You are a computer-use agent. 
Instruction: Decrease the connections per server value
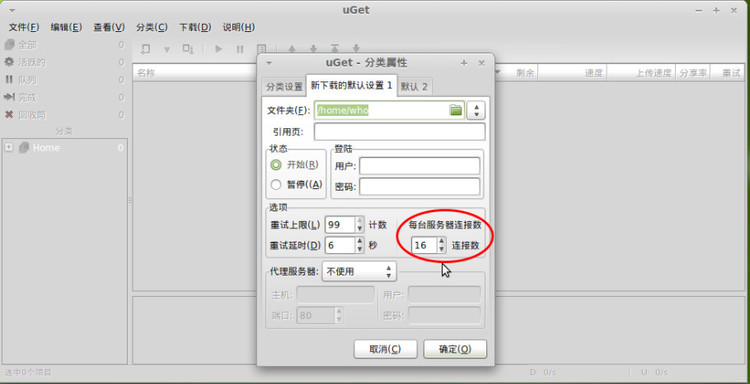[442, 250]
